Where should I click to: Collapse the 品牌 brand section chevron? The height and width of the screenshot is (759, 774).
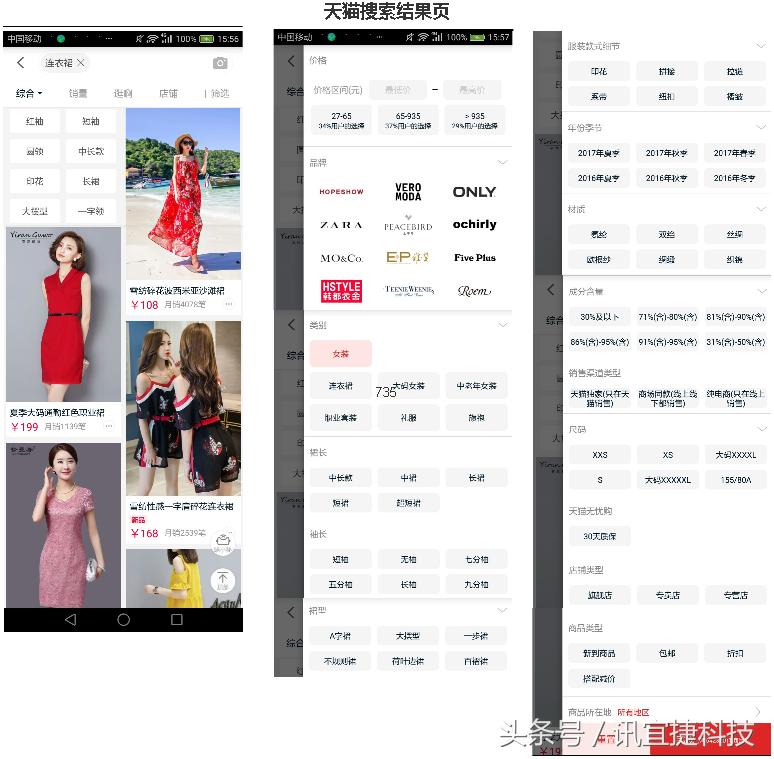[503, 162]
